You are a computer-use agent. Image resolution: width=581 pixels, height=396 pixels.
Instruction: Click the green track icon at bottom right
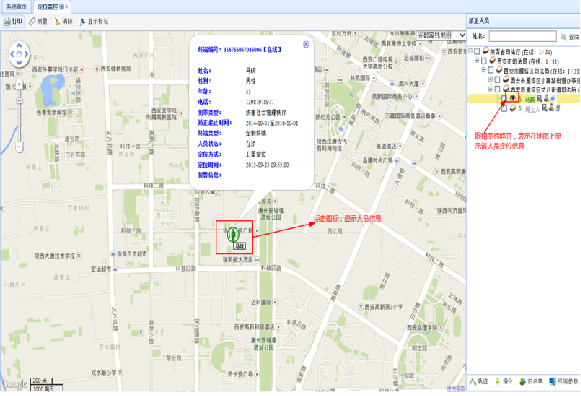(x=473, y=381)
